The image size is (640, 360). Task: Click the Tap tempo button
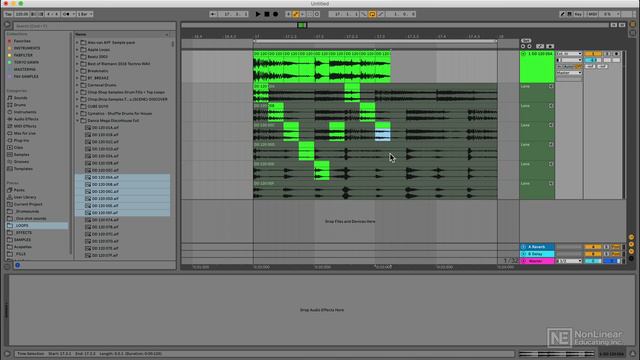[x=8, y=14]
